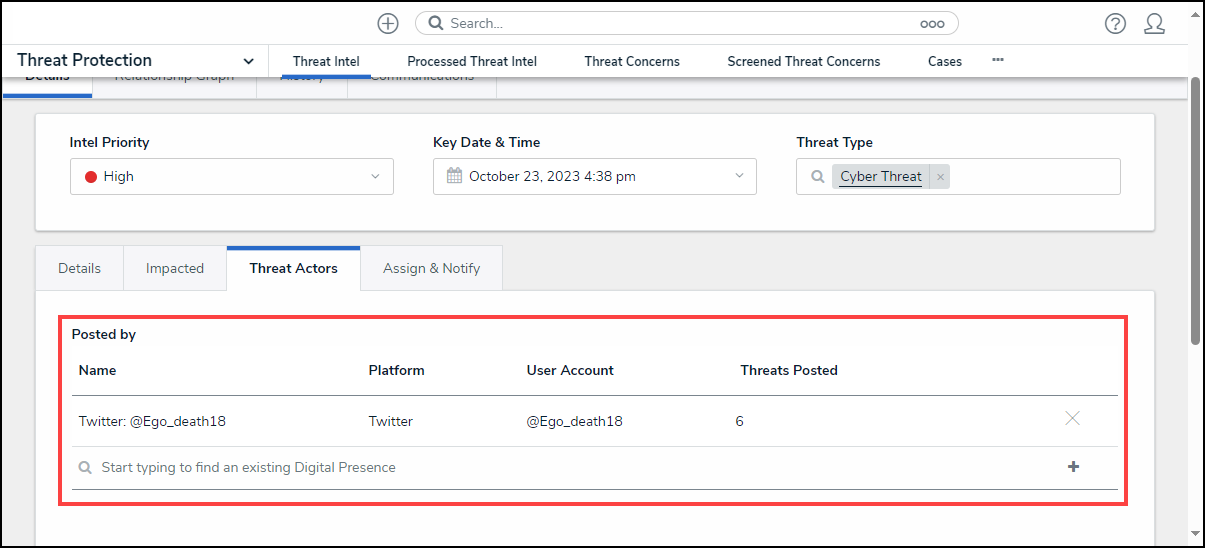Open the user profile icon
This screenshot has width=1205, height=548.
(x=1154, y=24)
